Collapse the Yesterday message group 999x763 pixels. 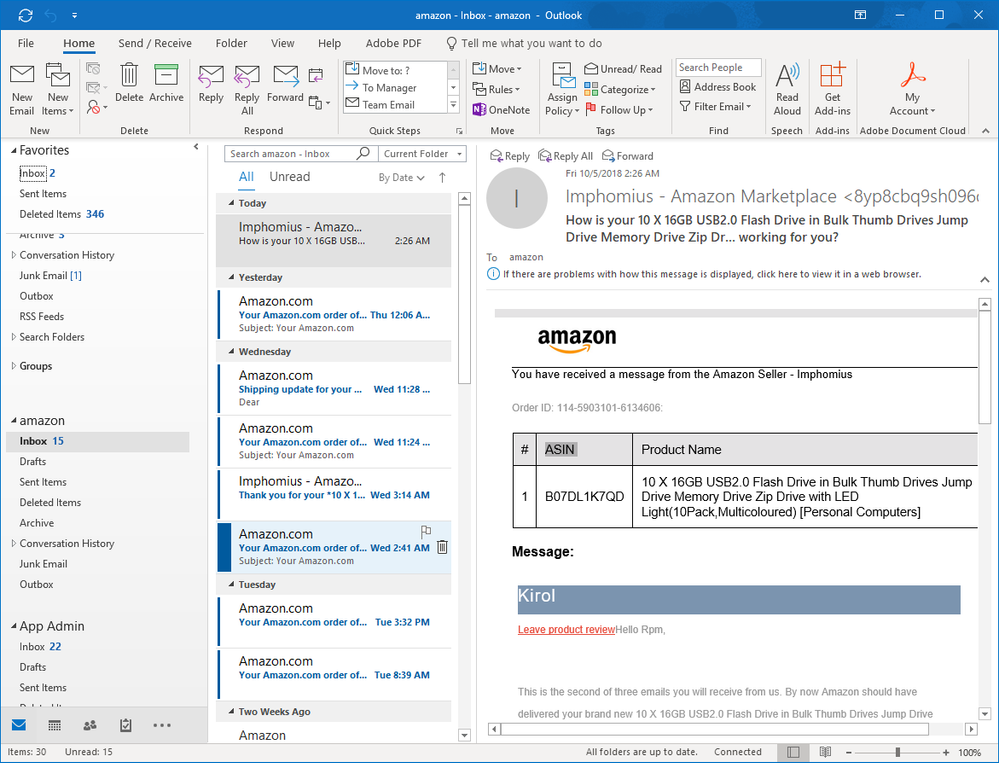[x=231, y=277]
